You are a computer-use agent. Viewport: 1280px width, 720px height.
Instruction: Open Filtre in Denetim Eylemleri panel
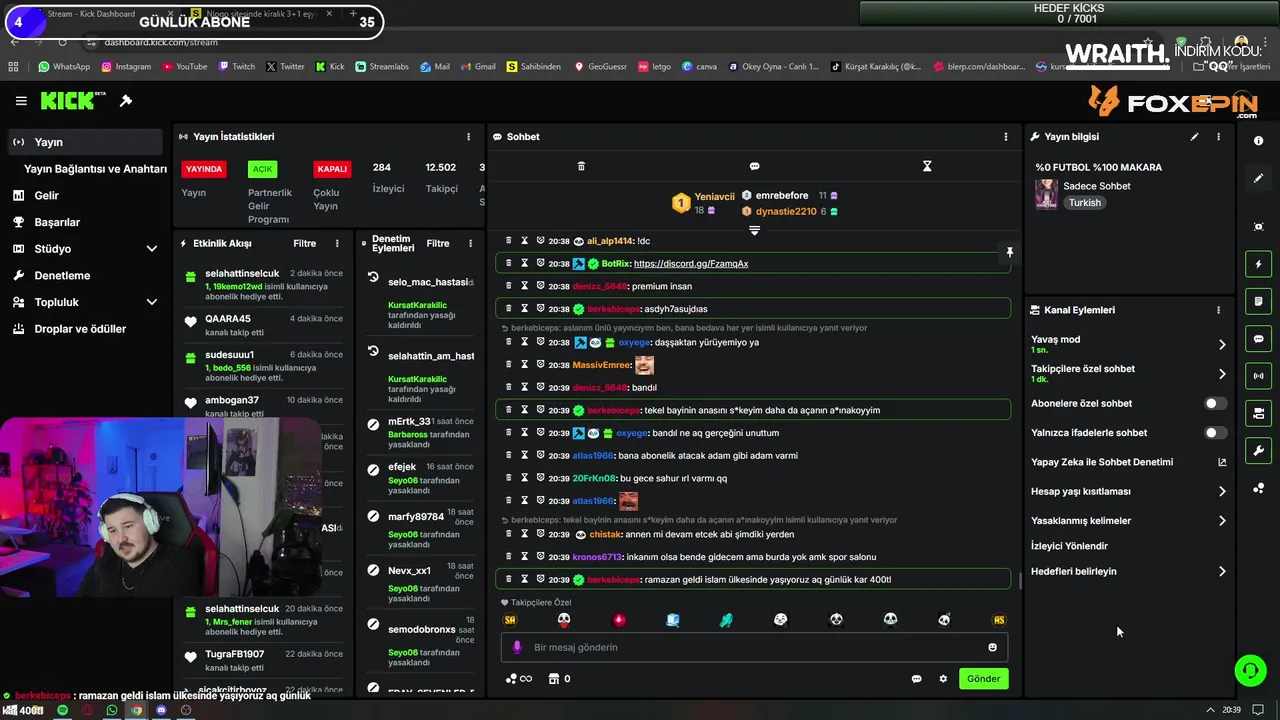click(438, 243)
